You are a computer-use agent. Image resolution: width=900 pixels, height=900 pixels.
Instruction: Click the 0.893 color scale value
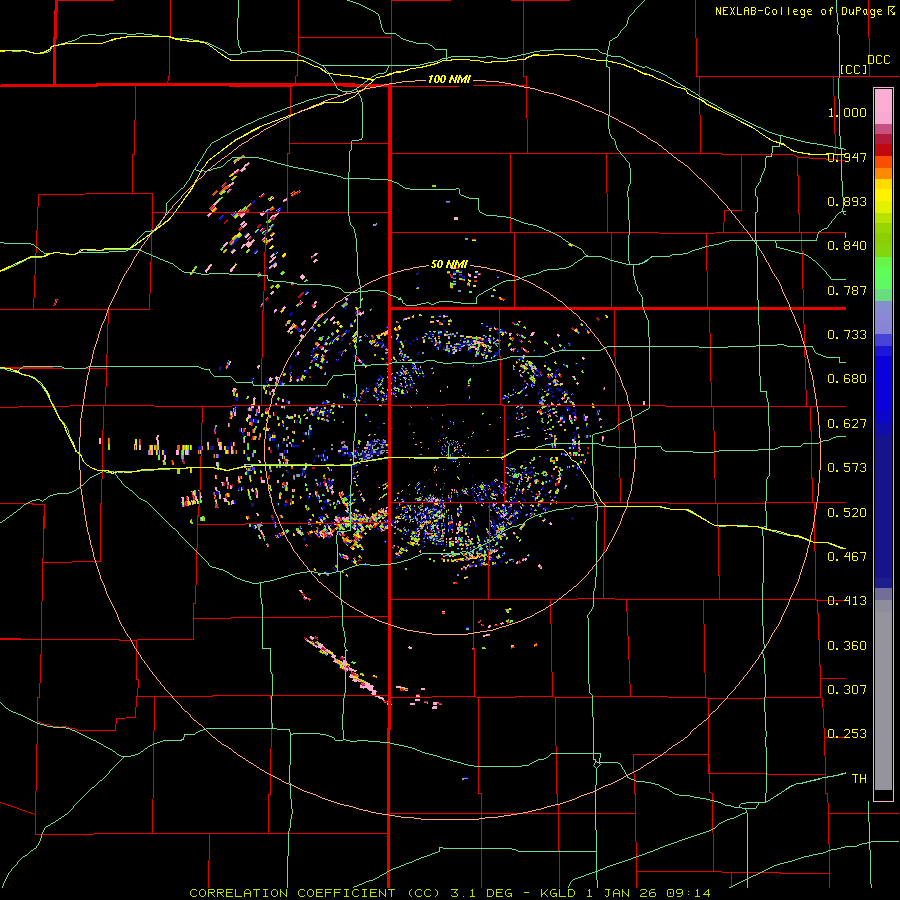tap(847, 201)
